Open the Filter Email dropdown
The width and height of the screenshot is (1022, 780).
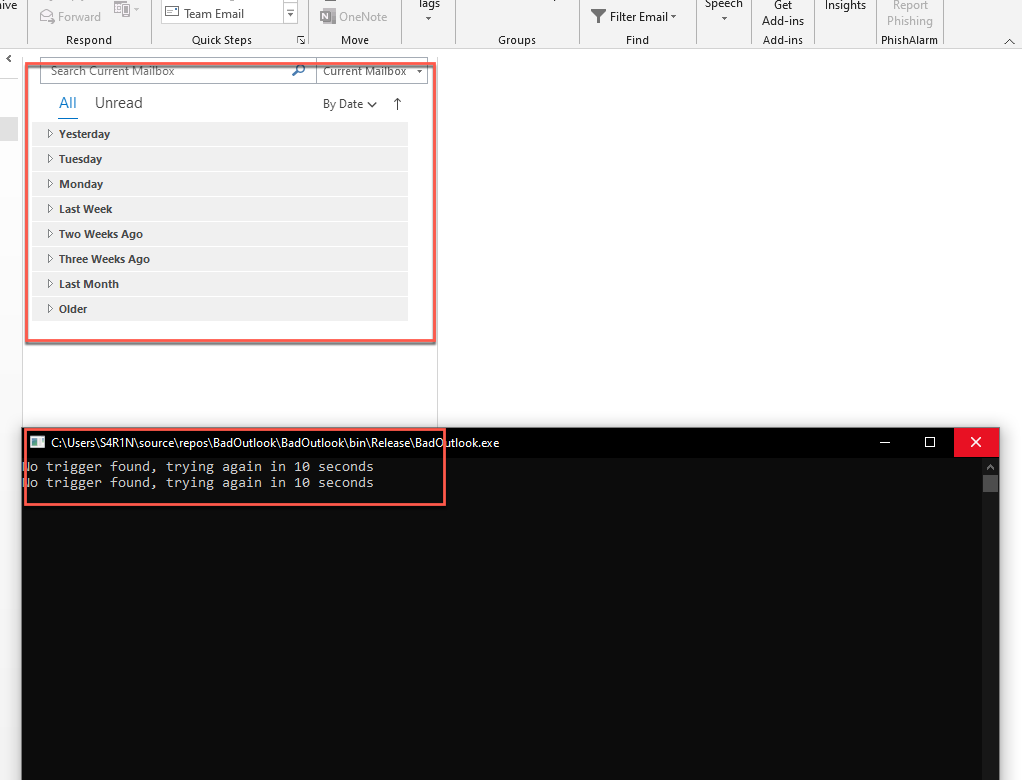coord(634,16)
